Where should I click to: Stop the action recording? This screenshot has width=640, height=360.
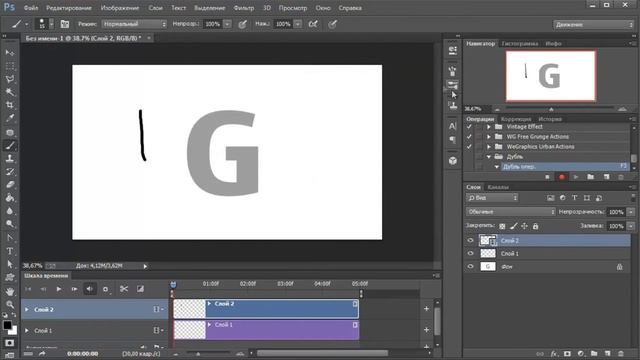tap(547, 177)
